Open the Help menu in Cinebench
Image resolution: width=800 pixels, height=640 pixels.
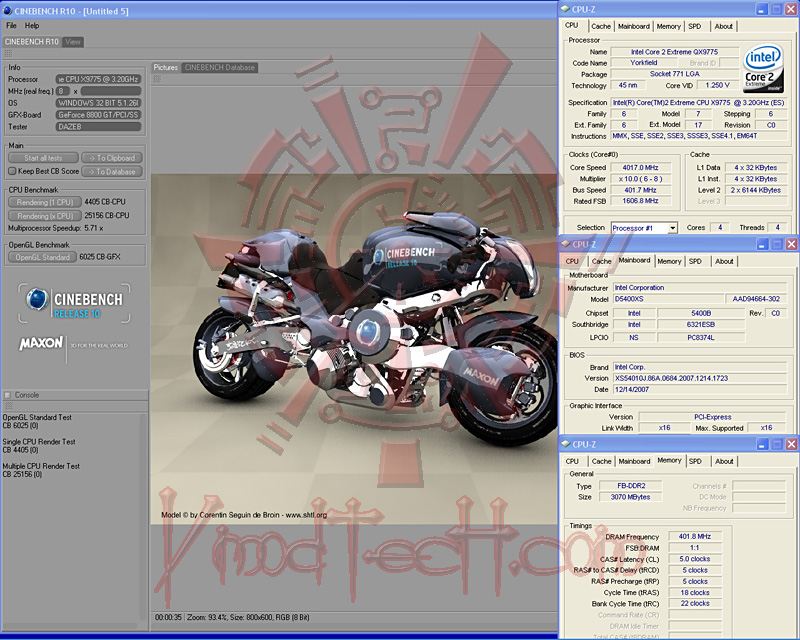tap(32, 26)
